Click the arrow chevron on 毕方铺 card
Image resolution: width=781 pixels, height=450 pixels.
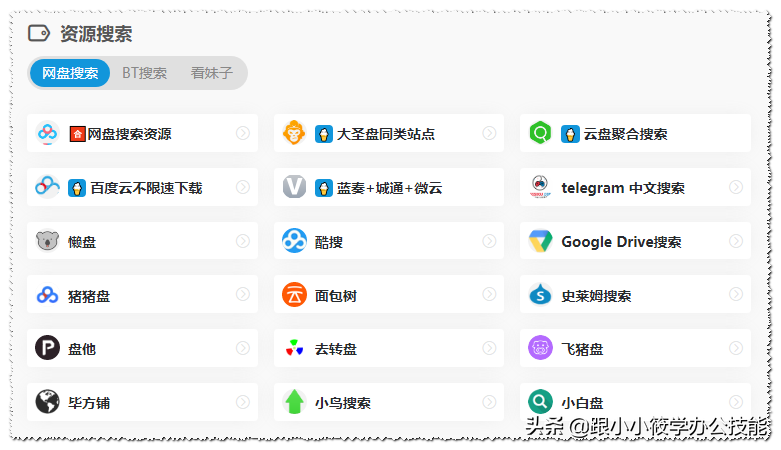[x=243, y=402]
